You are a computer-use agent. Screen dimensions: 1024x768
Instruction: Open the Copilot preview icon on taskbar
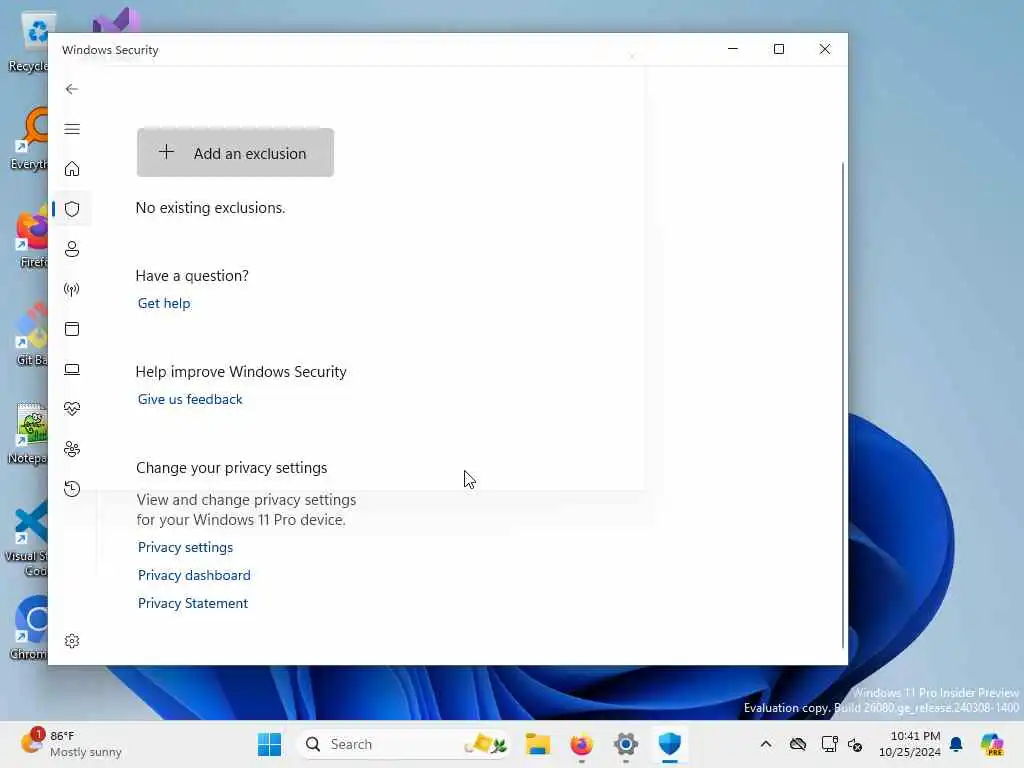coord(992,744)
